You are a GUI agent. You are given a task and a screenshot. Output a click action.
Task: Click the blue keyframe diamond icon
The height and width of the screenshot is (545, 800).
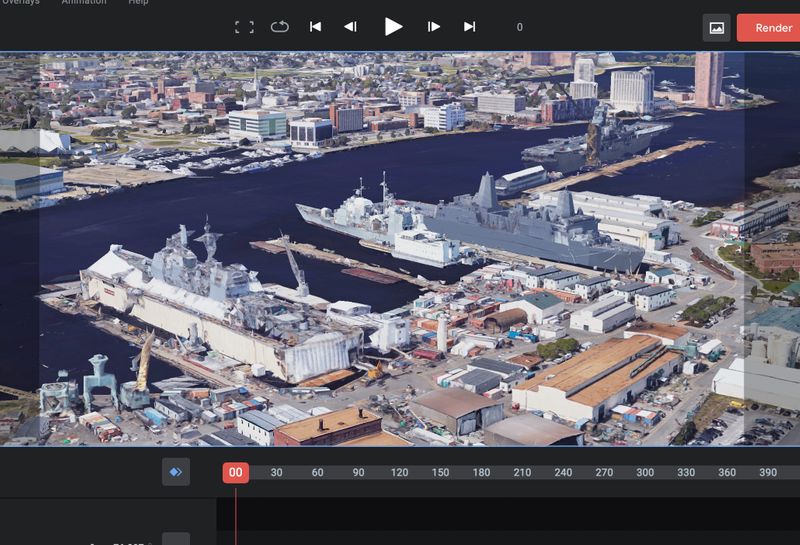176,472
